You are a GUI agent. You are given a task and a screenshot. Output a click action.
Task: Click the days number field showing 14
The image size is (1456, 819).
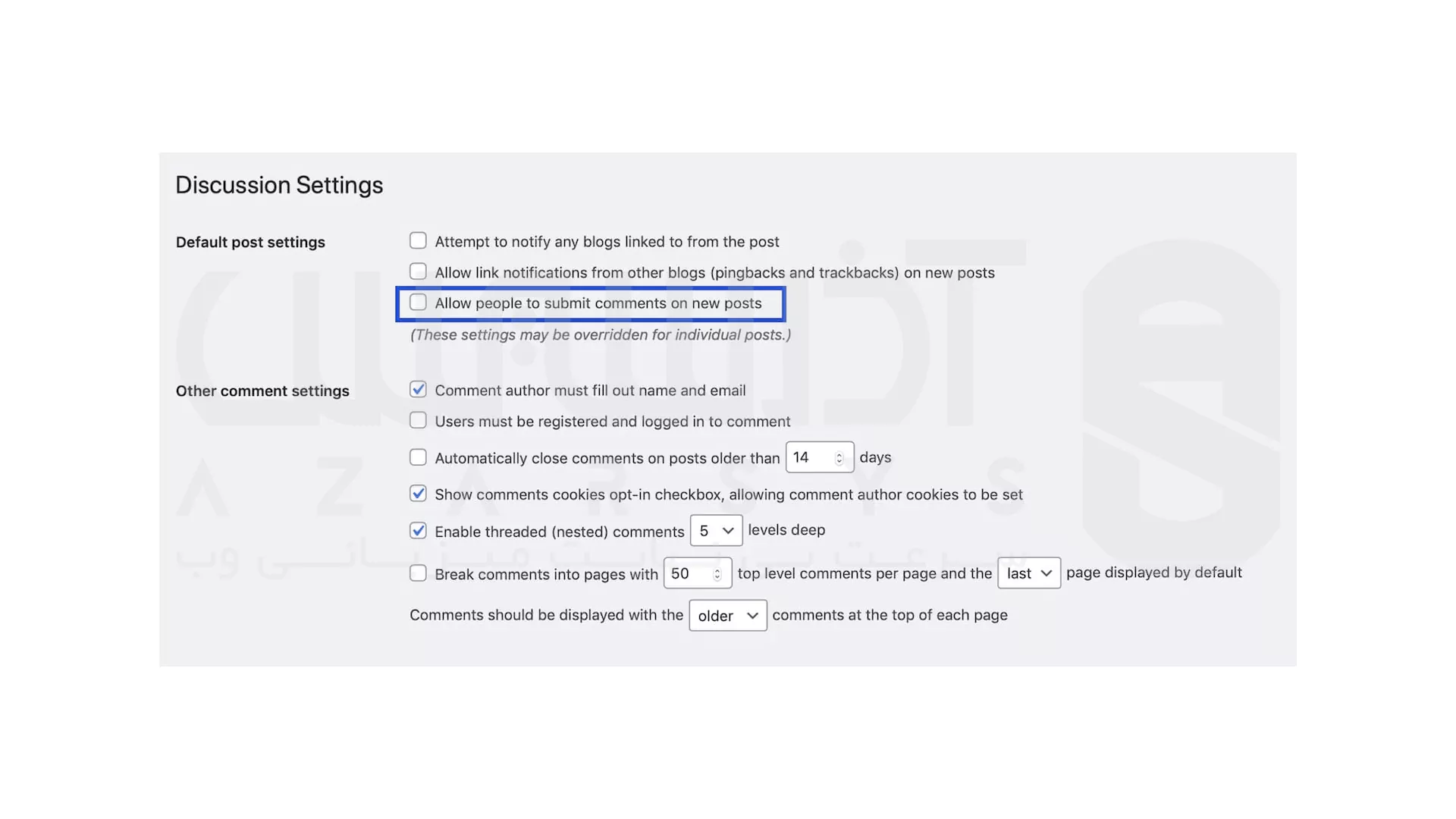(808, 457)
